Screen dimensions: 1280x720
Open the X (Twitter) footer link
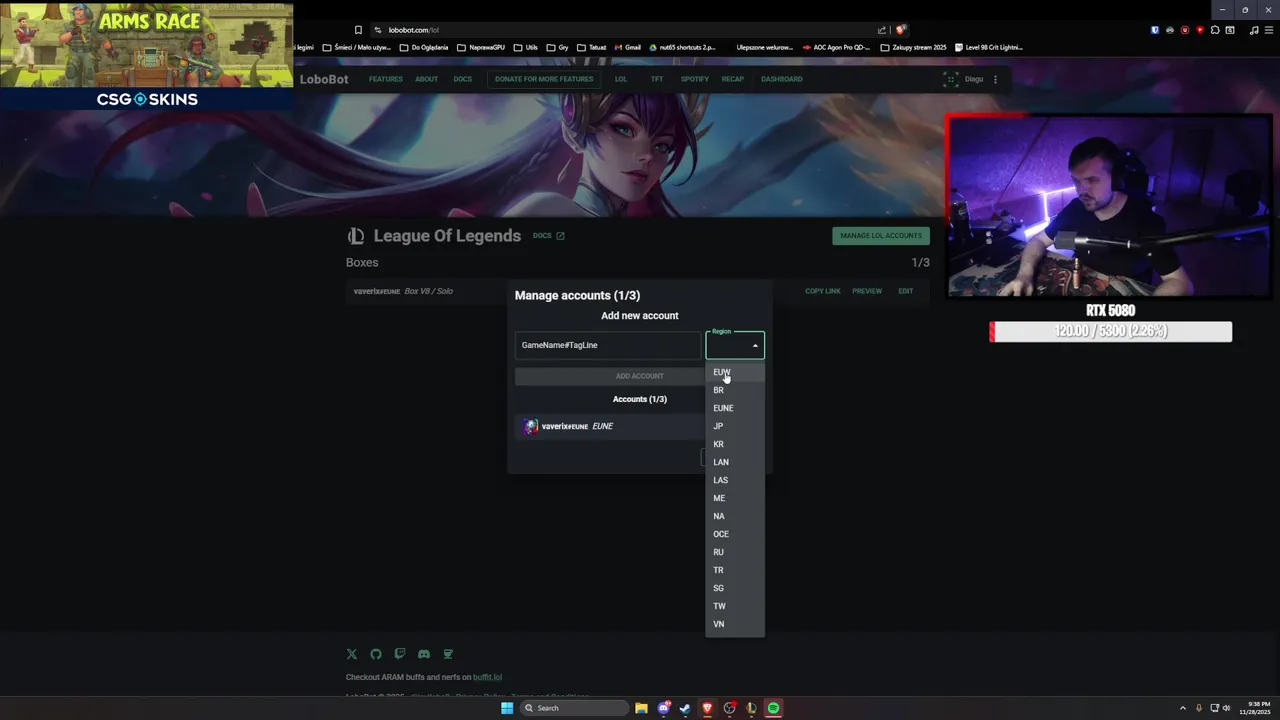click(351, 654)
